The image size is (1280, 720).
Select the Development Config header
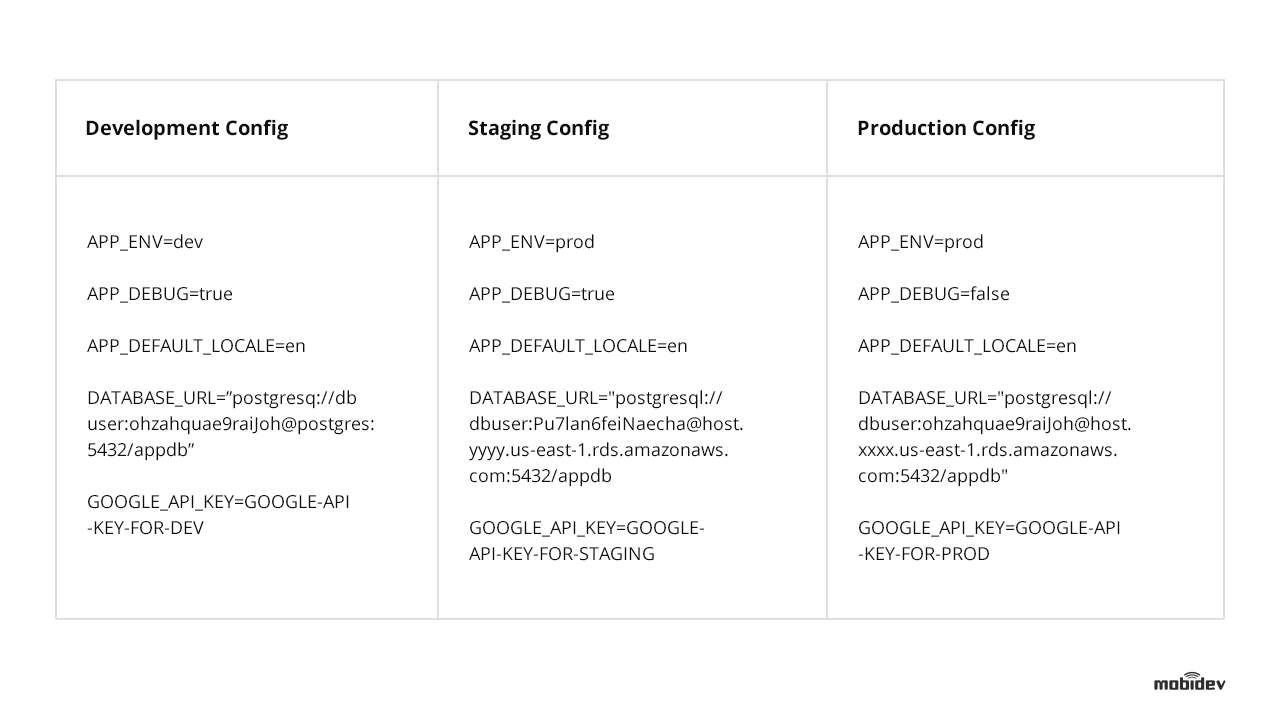coord(186,128)
